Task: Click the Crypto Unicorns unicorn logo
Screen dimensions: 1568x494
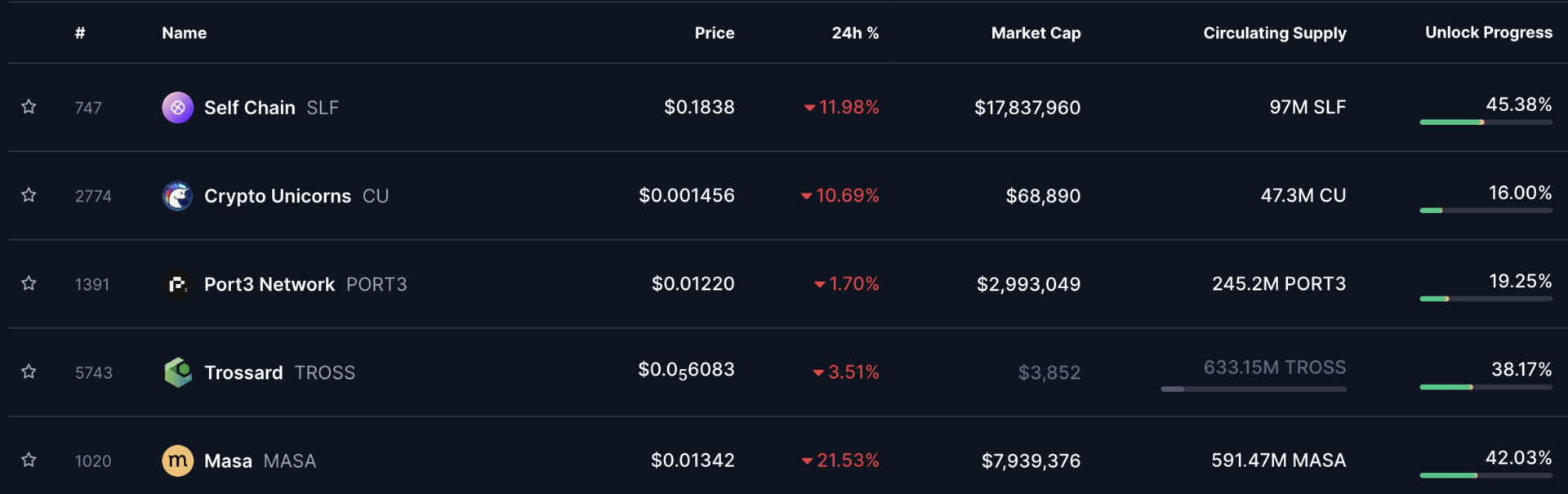Action: point(177,196)
